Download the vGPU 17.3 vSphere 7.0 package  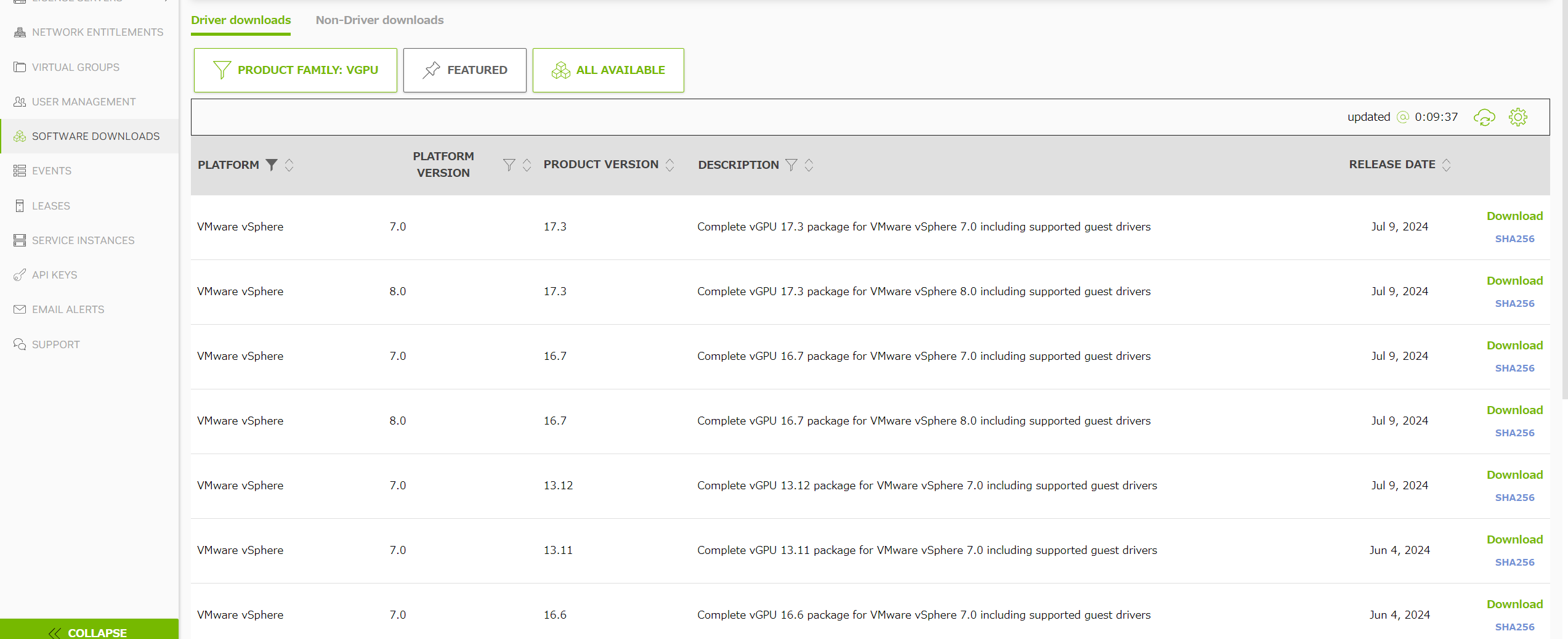[1515, 216]
